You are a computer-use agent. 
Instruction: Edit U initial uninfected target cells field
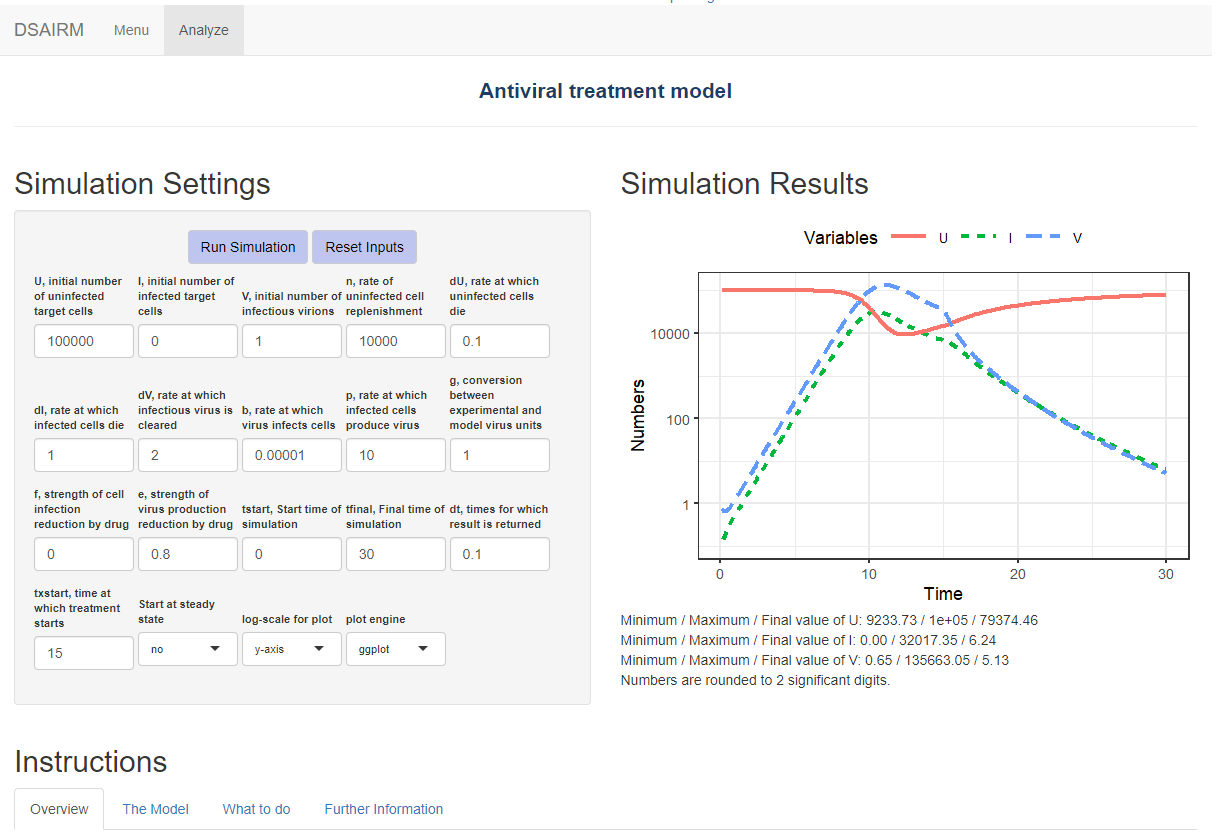click(x=84, y=341)
